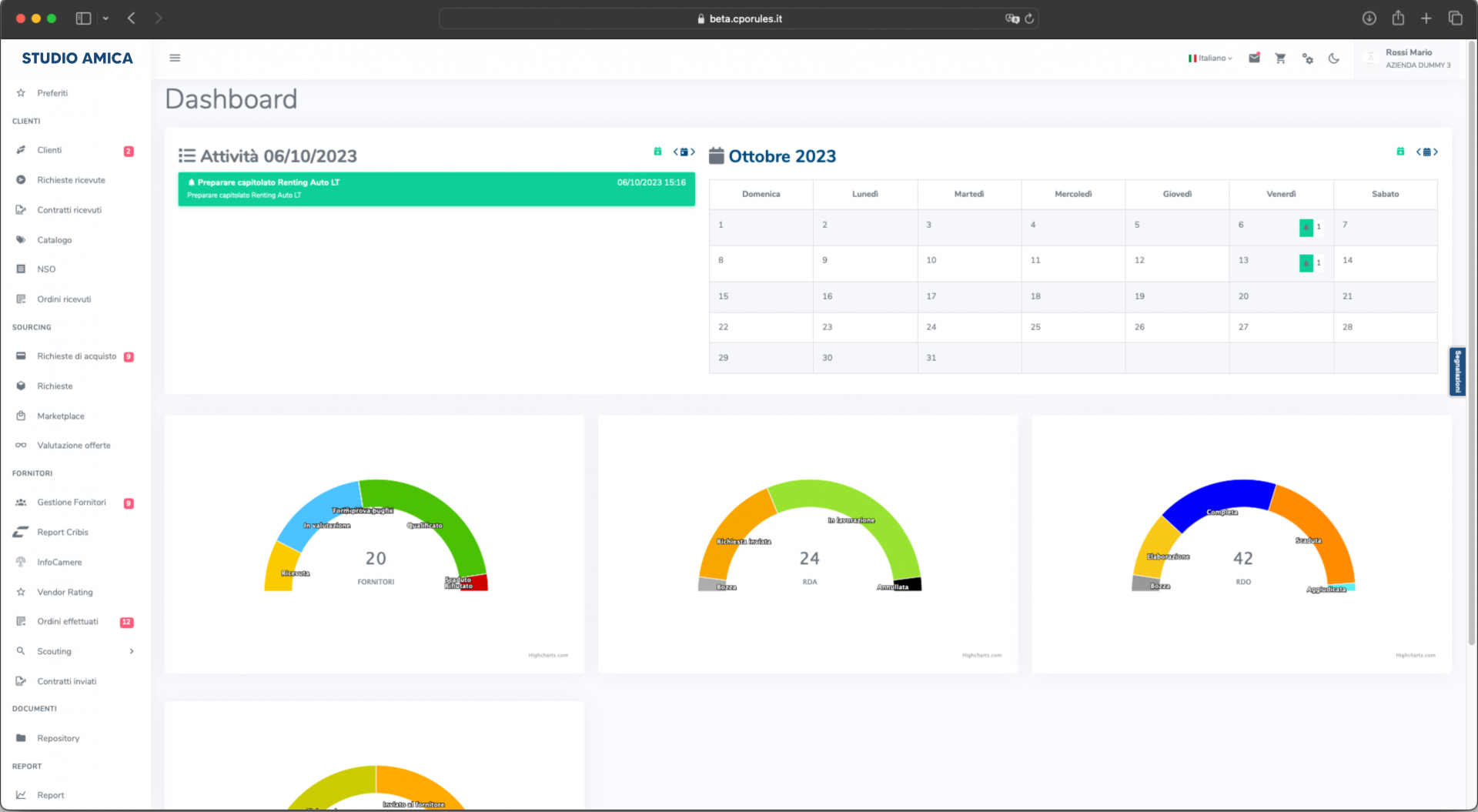Click the InfoCamere icon
This screenshot has width=1478, height=812.
click(21, 563)
